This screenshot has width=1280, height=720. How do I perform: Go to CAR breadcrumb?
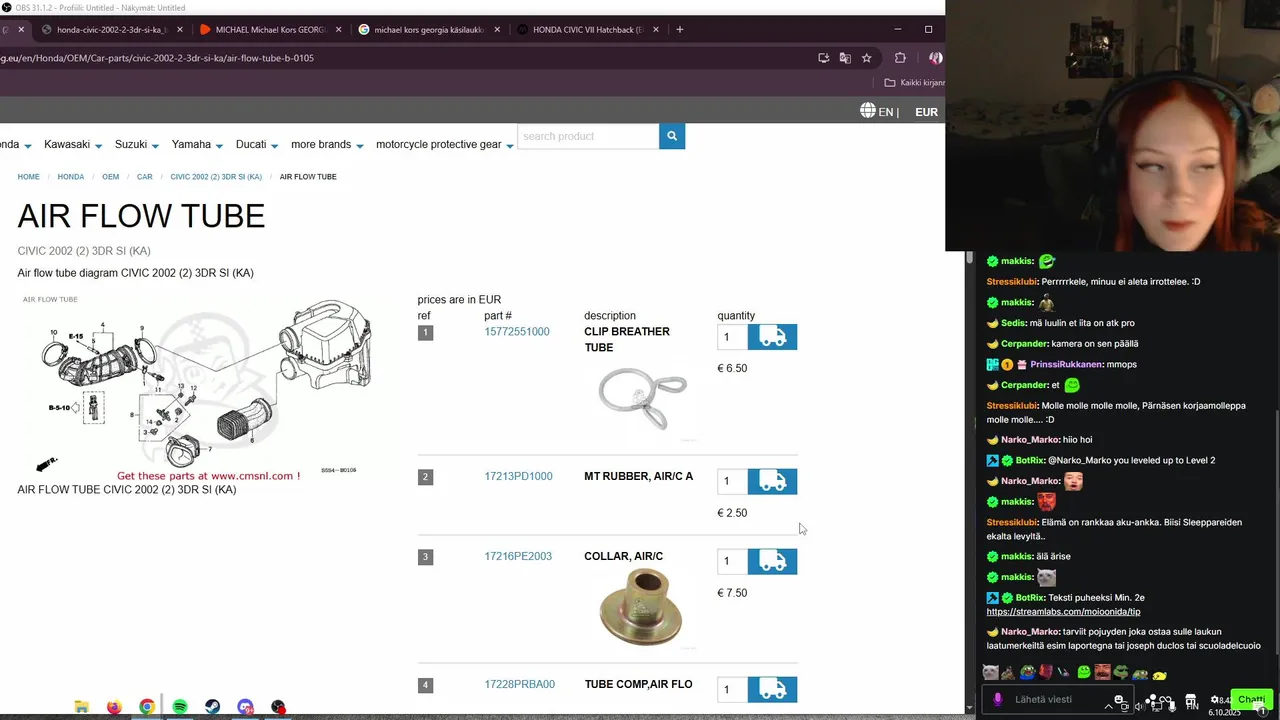145,177
